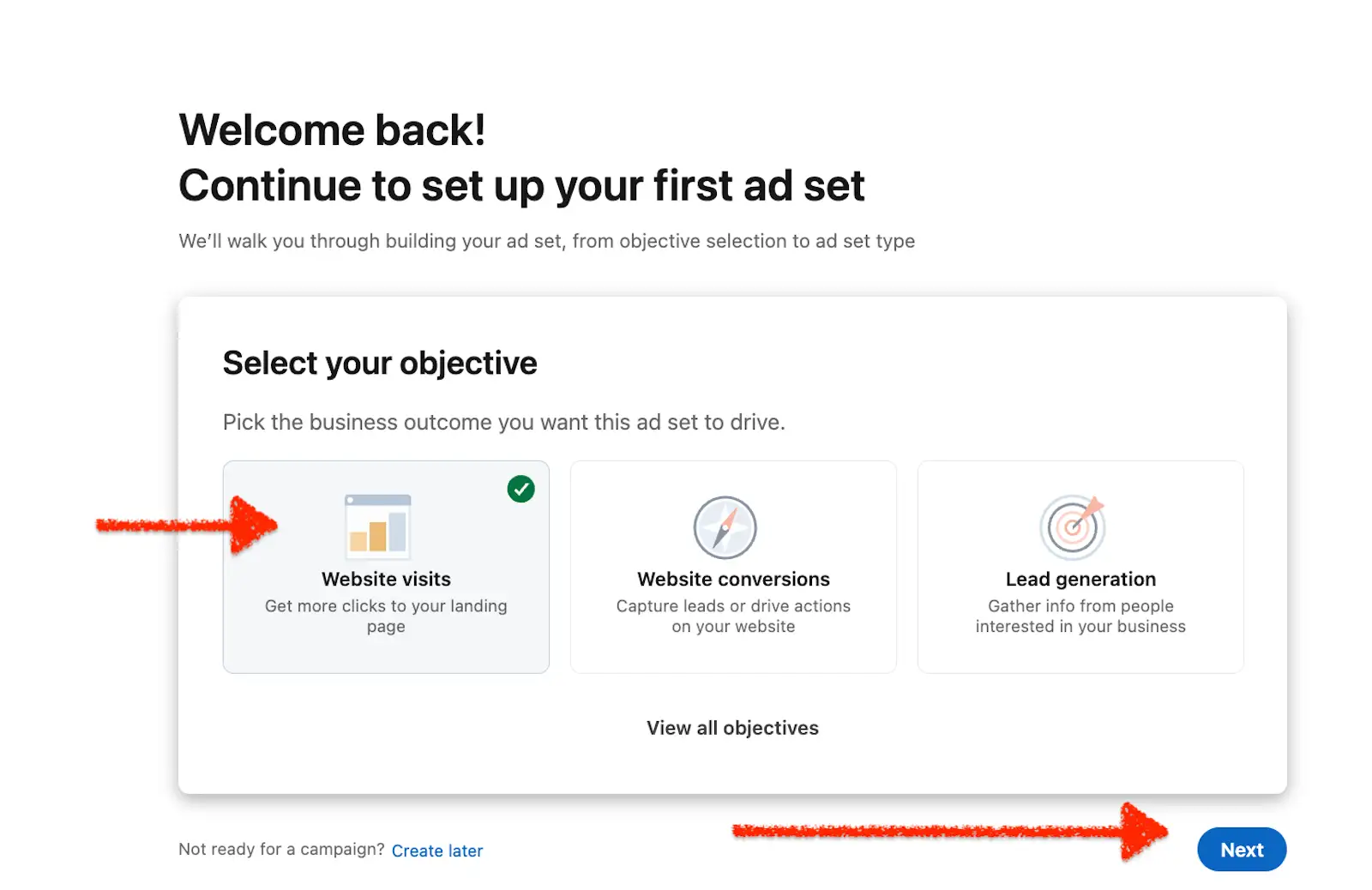
Task: Click the 'Welcome back!' heading
Action: pyautogui.click(x=332, y=130)
